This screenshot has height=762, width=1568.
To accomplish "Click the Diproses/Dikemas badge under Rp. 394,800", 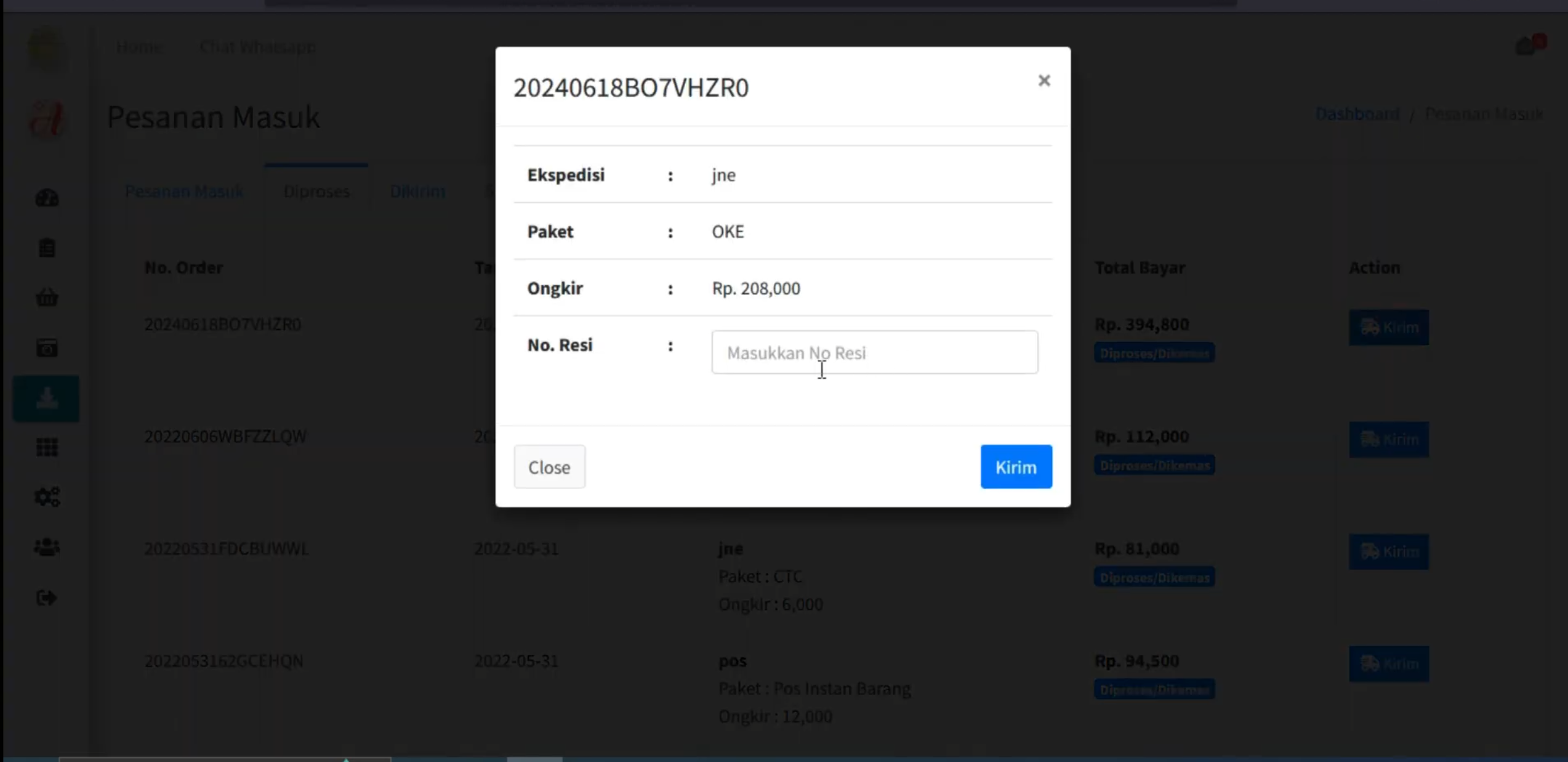I will (1154, 353).
